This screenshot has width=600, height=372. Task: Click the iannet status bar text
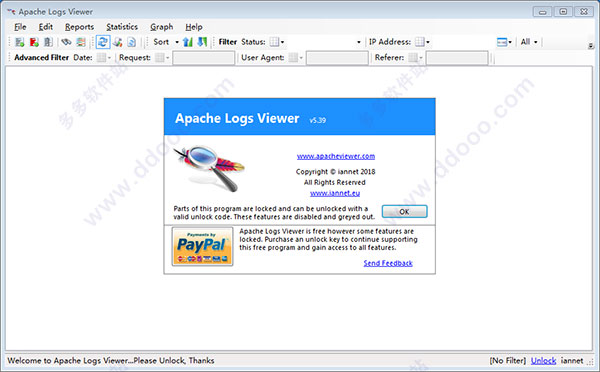(572, 361)
